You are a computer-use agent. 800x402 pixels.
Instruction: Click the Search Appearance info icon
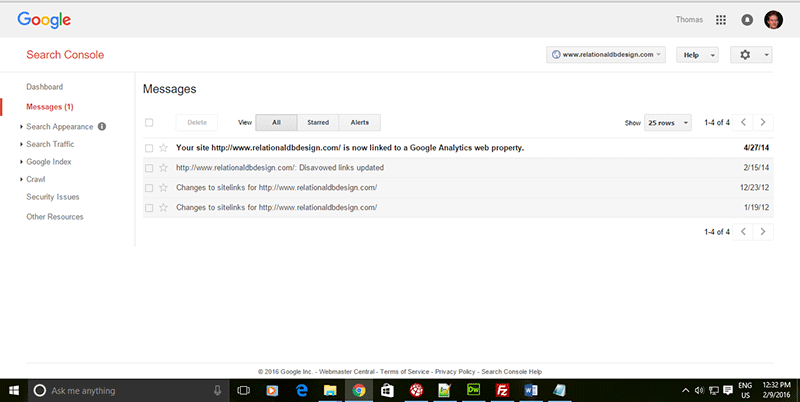tap(102, 126)
